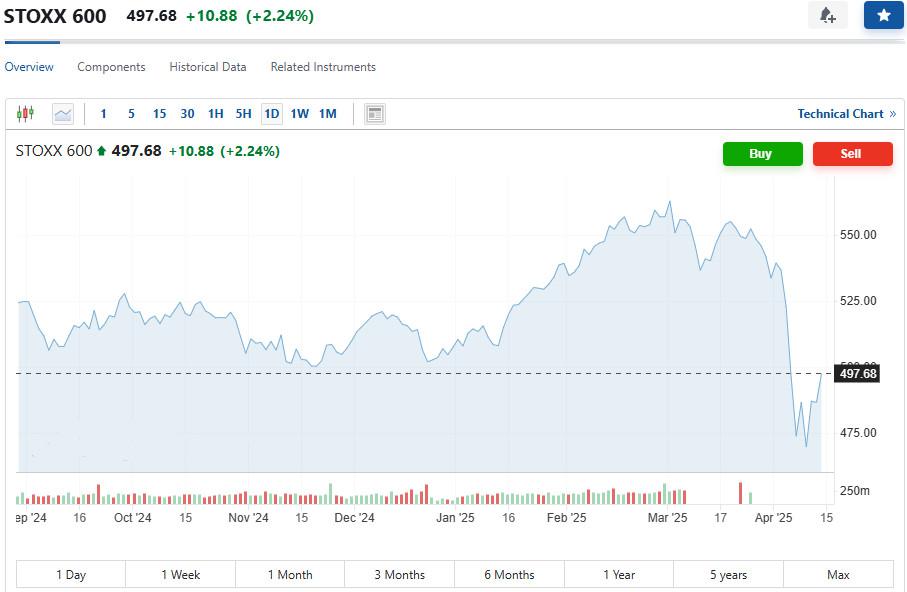
Task: Click the Dec '24 date axis label
Action: pyautogui.click(x=354, y=517)
